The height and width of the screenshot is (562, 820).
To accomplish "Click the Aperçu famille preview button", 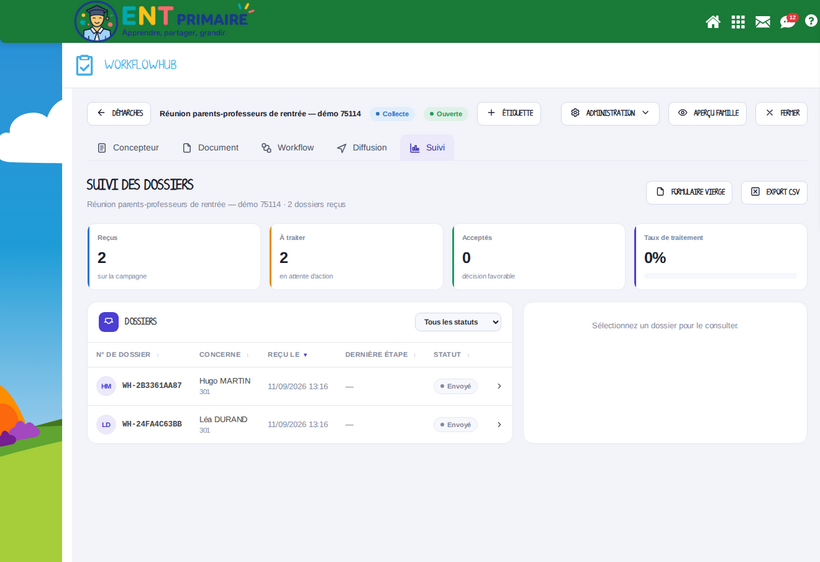I will point(708,113).
